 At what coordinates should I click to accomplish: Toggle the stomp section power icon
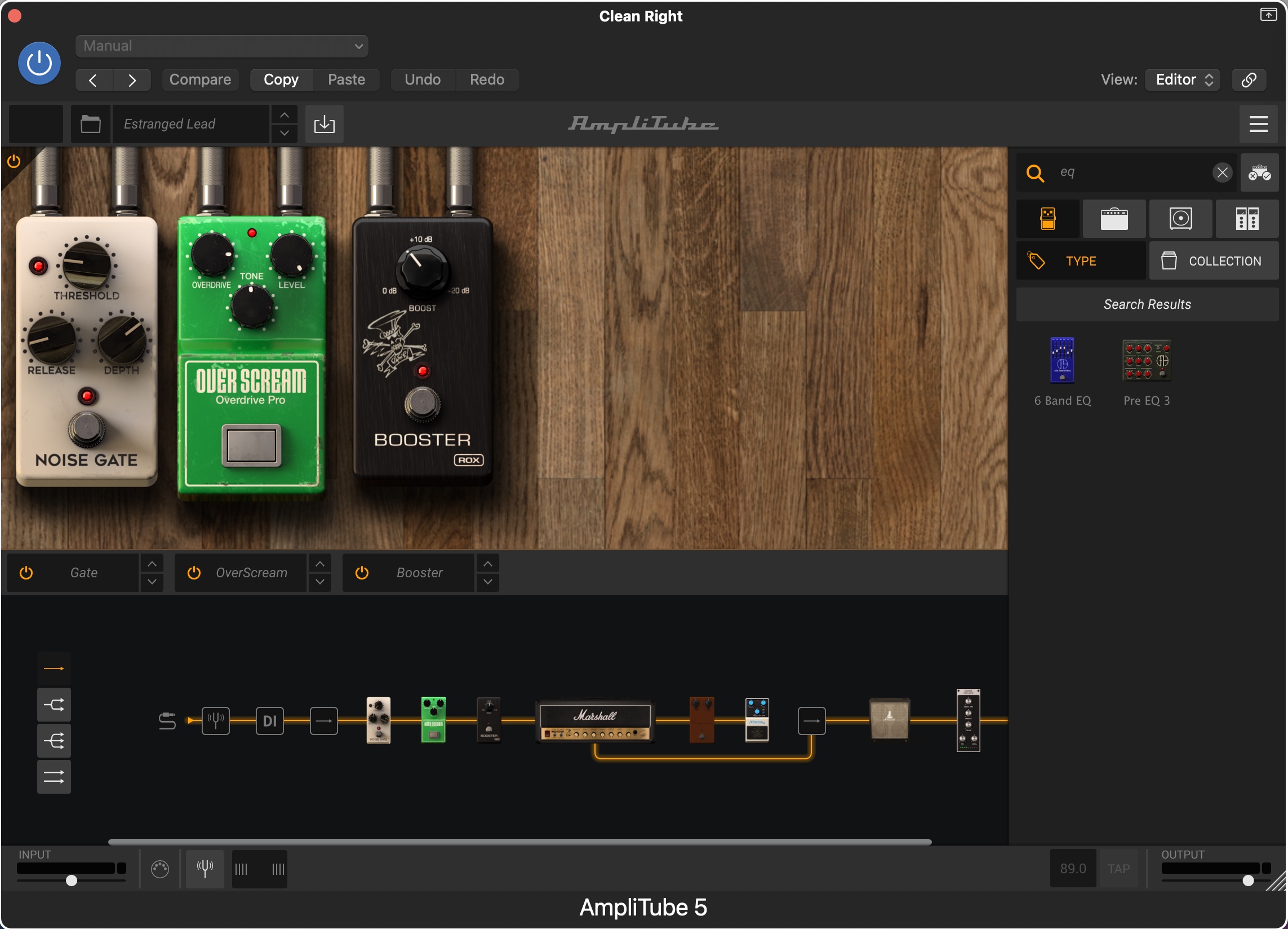14,161
